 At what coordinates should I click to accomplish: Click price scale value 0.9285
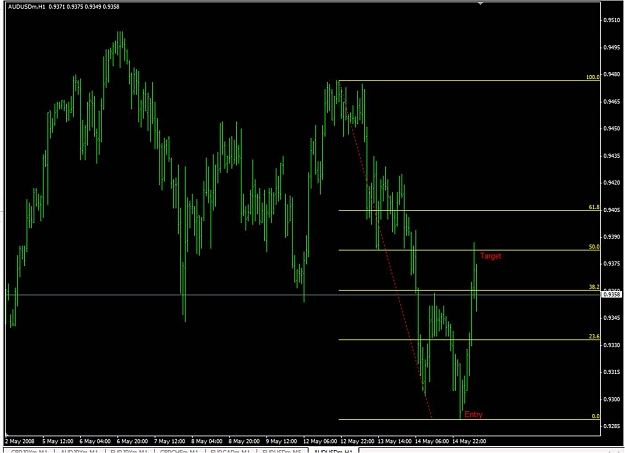tap(611, 426)
